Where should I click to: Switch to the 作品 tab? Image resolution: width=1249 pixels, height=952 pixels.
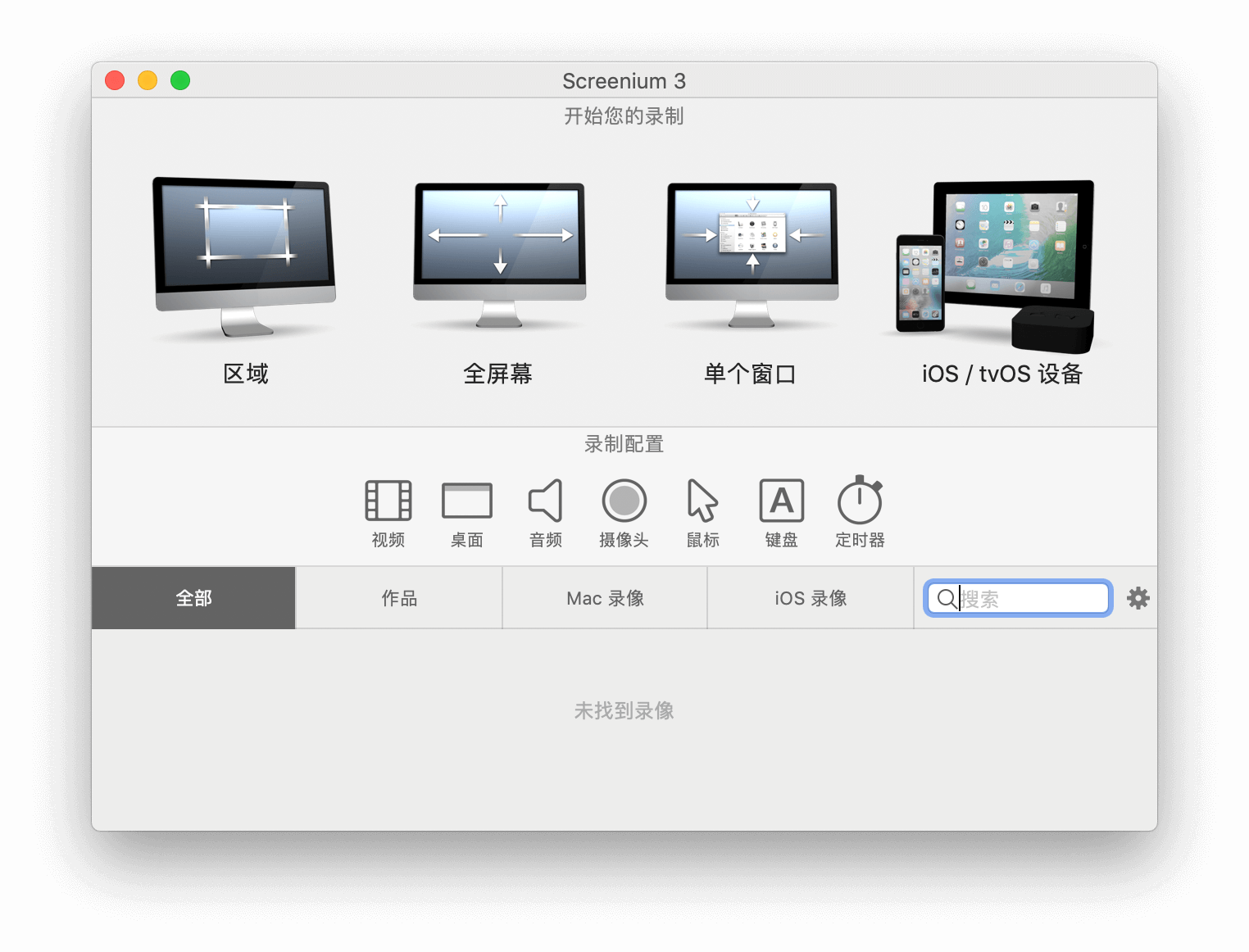[399, 598]
